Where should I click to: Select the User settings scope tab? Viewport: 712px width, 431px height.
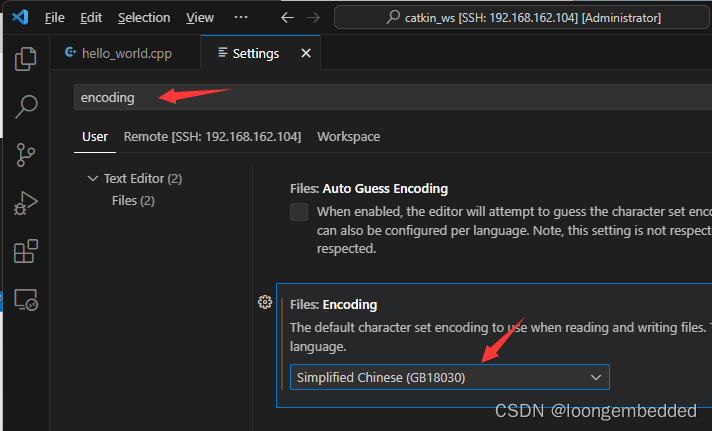coord(95,137)
